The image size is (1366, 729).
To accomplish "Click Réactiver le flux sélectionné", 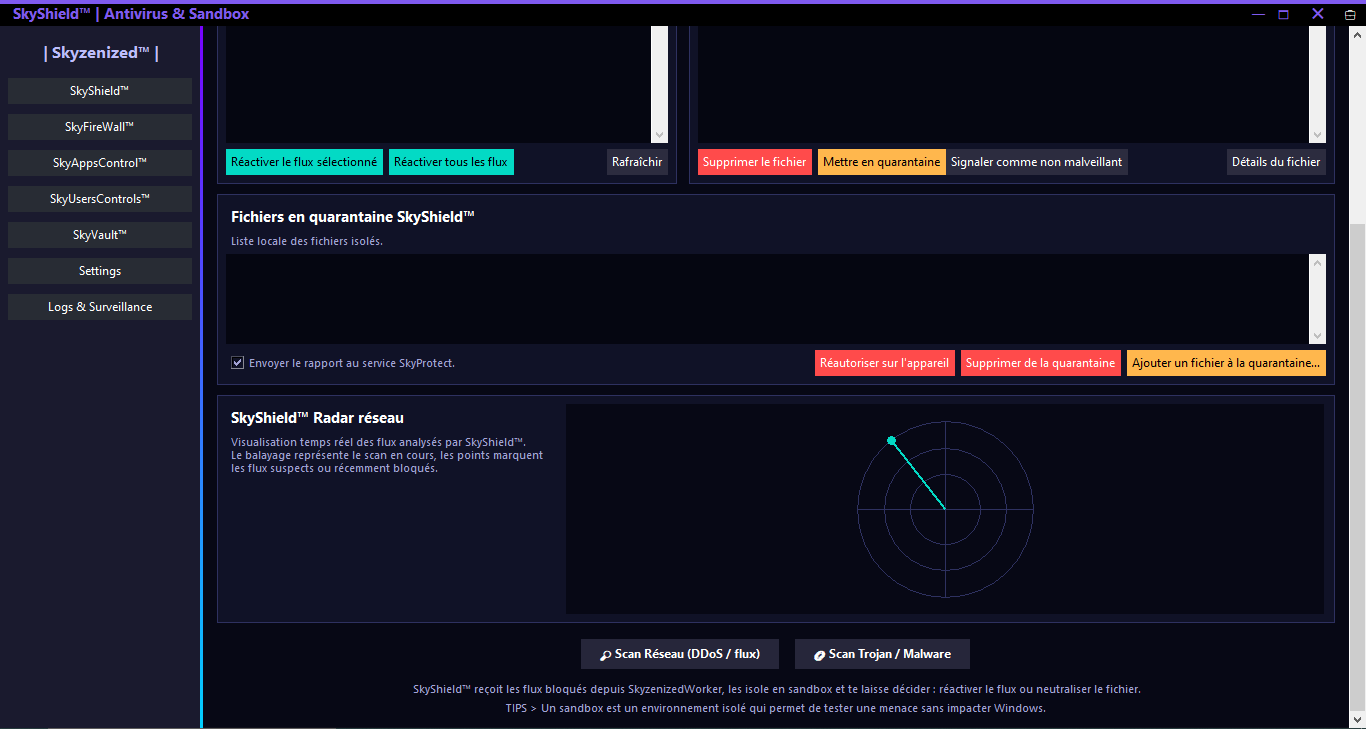I will 304,162.
